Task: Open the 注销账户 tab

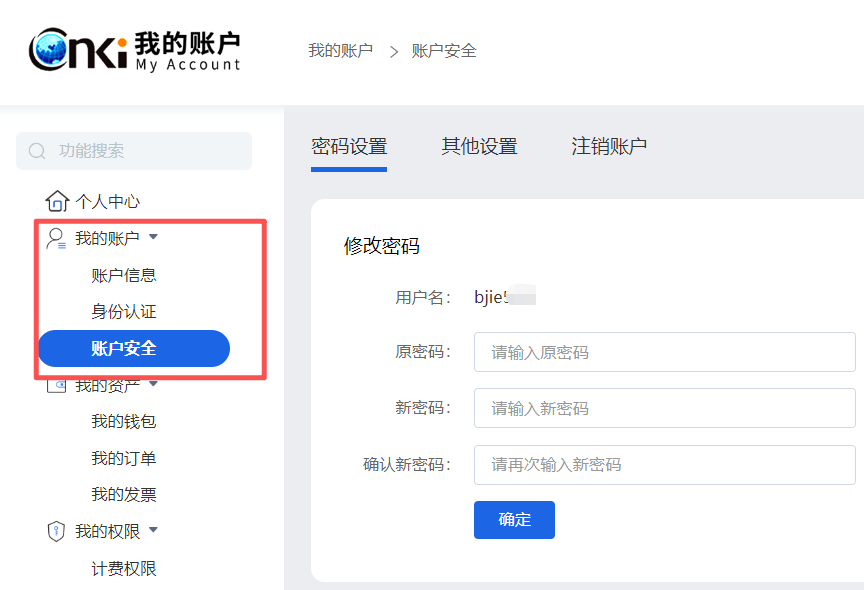Action: pyautogui.click(x=609, y=146)
